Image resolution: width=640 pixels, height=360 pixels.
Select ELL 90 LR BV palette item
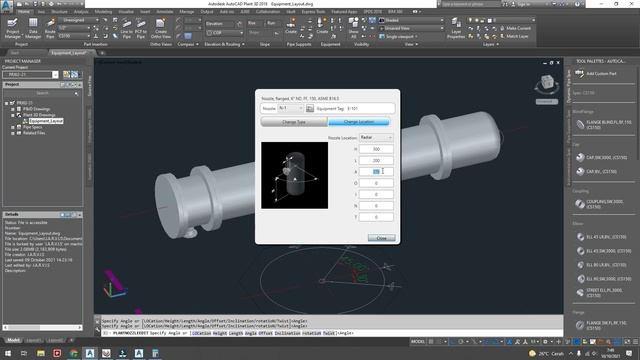[x=601, y=265]
